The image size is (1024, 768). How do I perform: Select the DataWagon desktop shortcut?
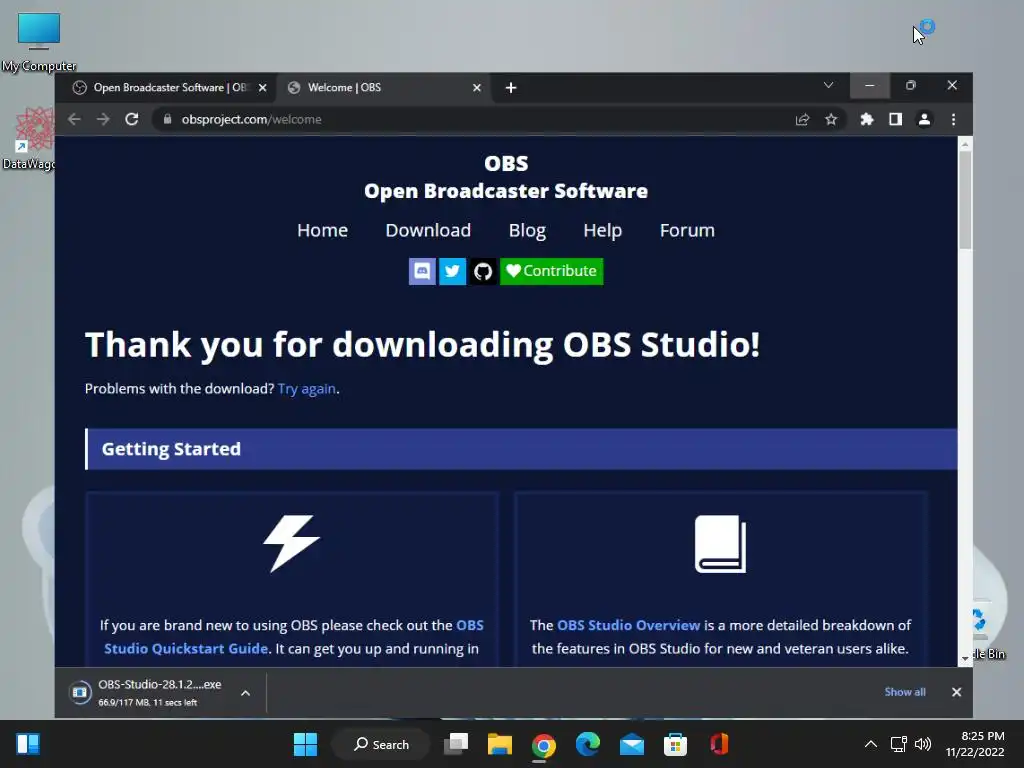click(x=29, y=138)
